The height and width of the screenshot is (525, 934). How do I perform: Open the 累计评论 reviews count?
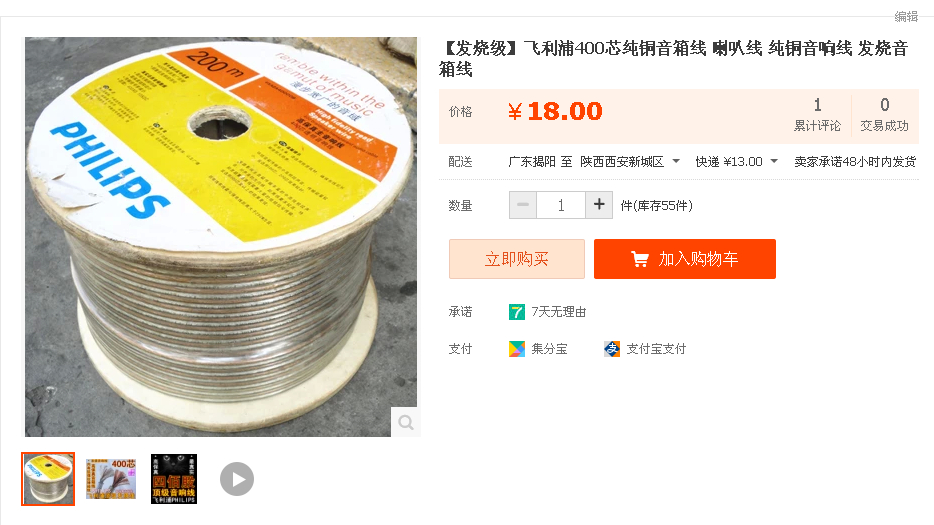coord(817,114)
